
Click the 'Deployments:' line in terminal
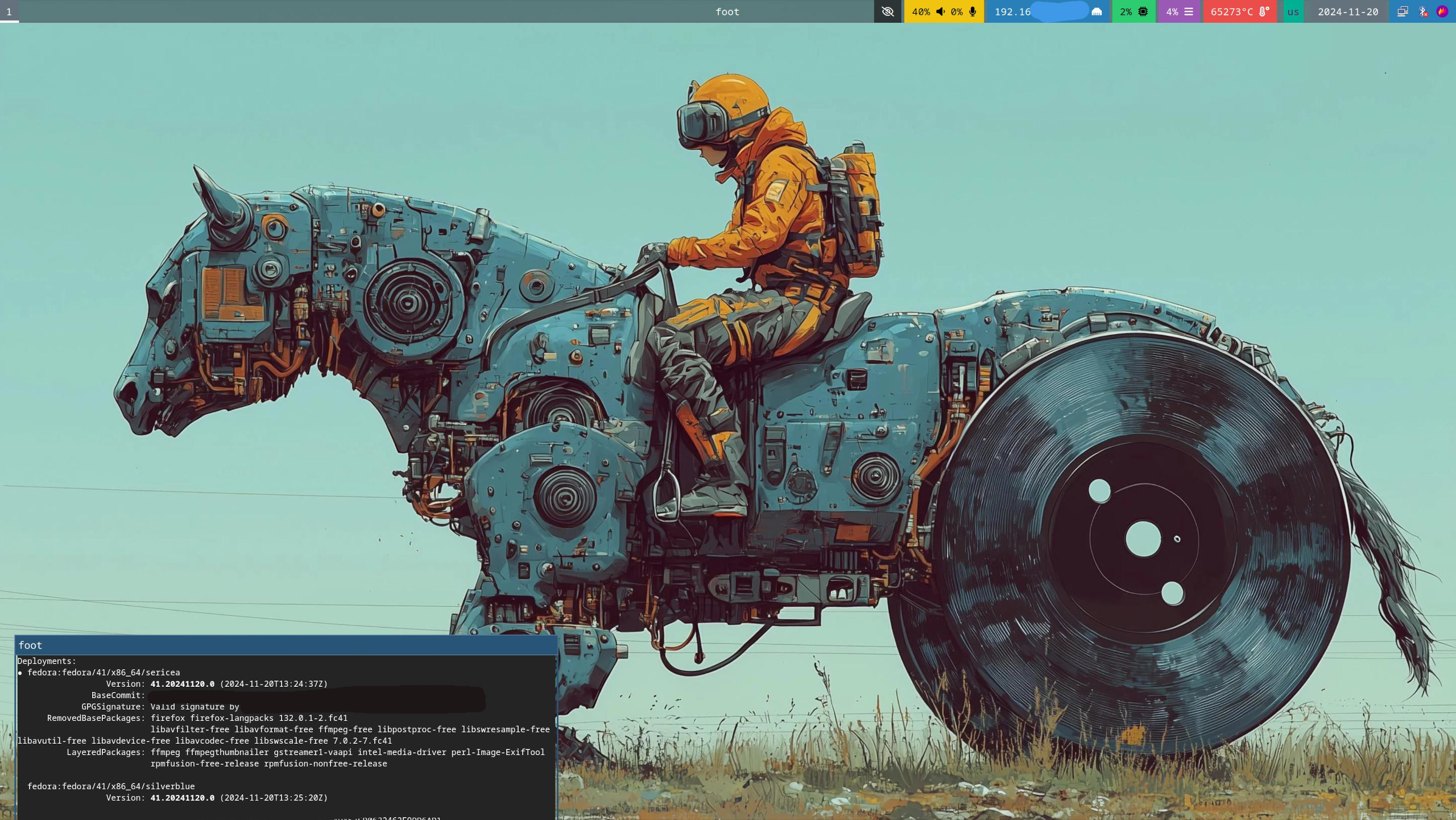[47, 661]
